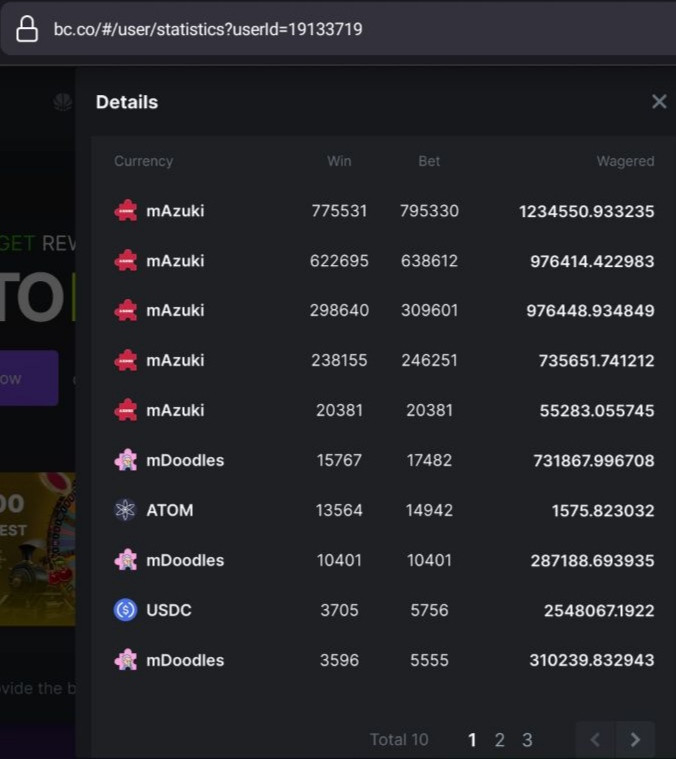Viewport: 676px width, 759px height.
Task: Select page 1 in pagination
Action: (x=472, y=740)
